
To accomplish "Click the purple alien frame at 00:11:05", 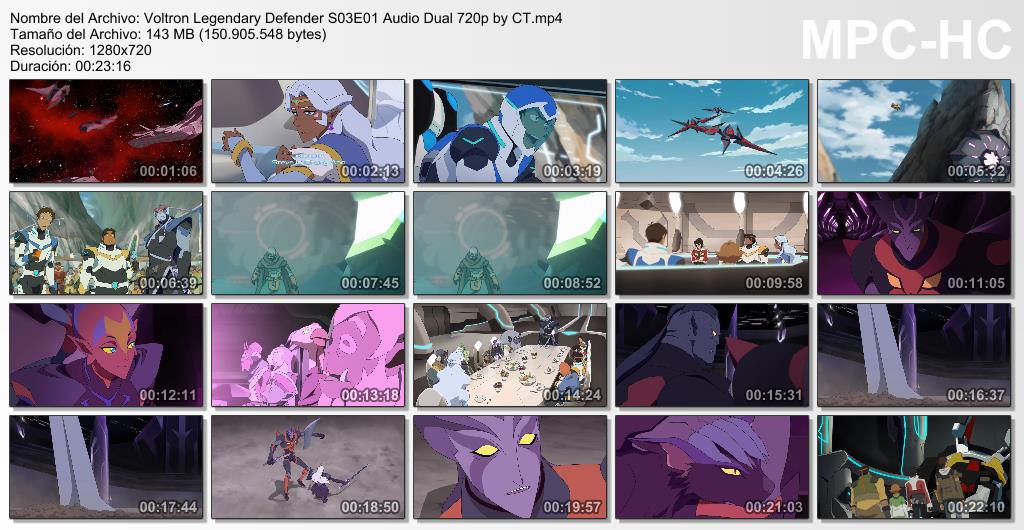I will click(914, 243).
